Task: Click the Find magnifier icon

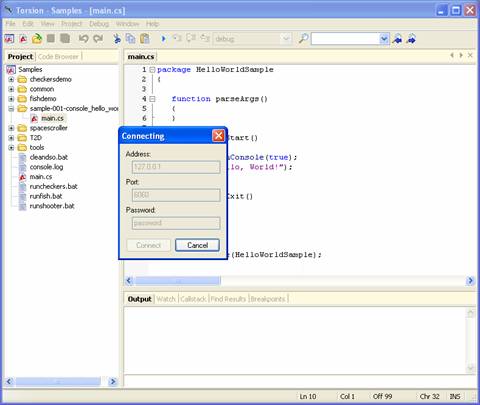Action: coord(303,39)
